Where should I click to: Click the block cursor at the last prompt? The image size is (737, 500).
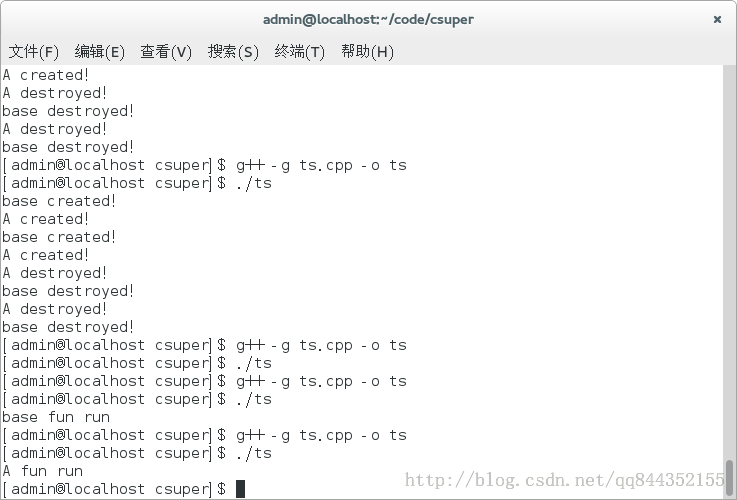coord(240,489)
